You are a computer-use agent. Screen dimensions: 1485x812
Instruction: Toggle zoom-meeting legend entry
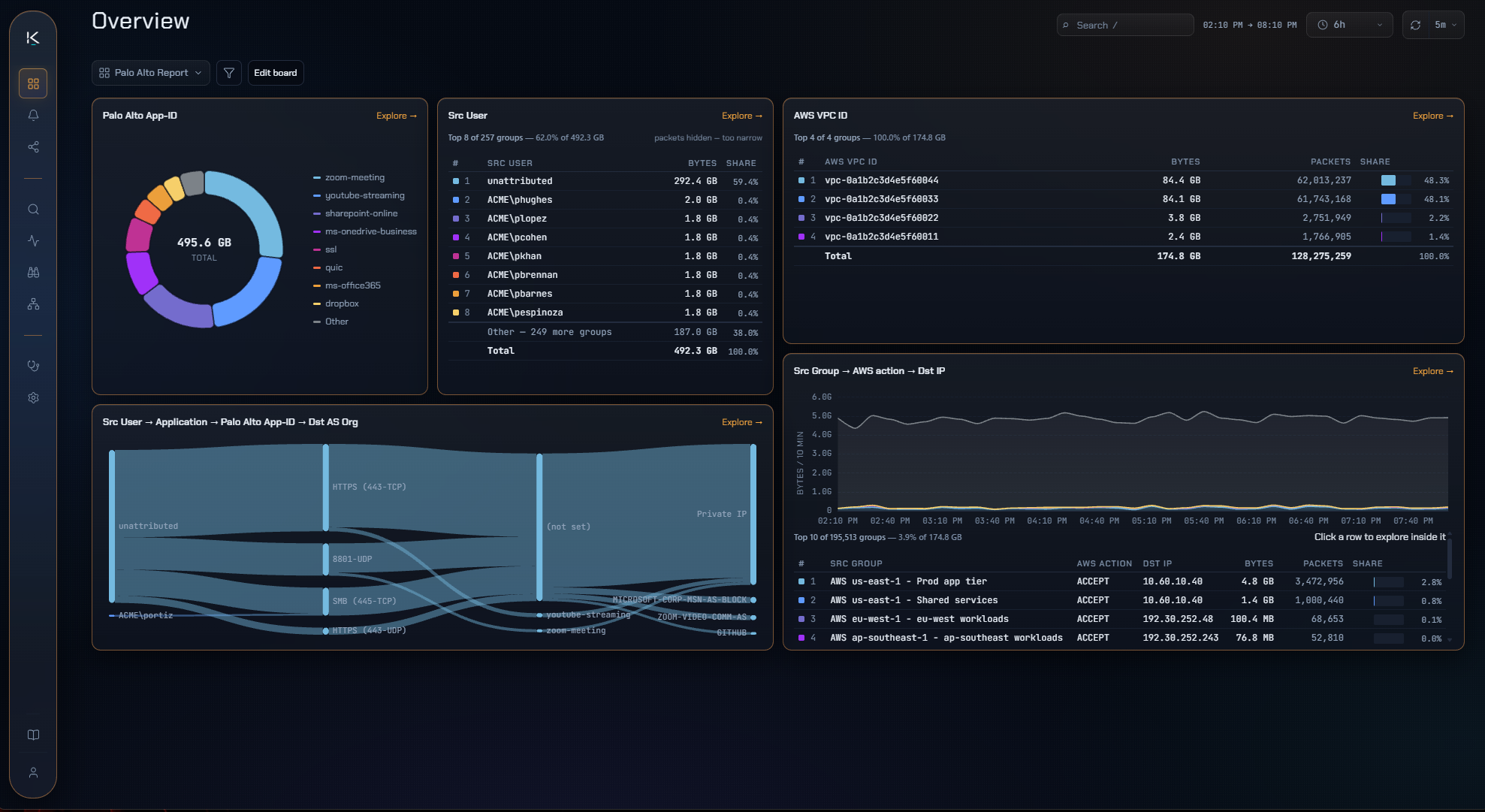349,177
